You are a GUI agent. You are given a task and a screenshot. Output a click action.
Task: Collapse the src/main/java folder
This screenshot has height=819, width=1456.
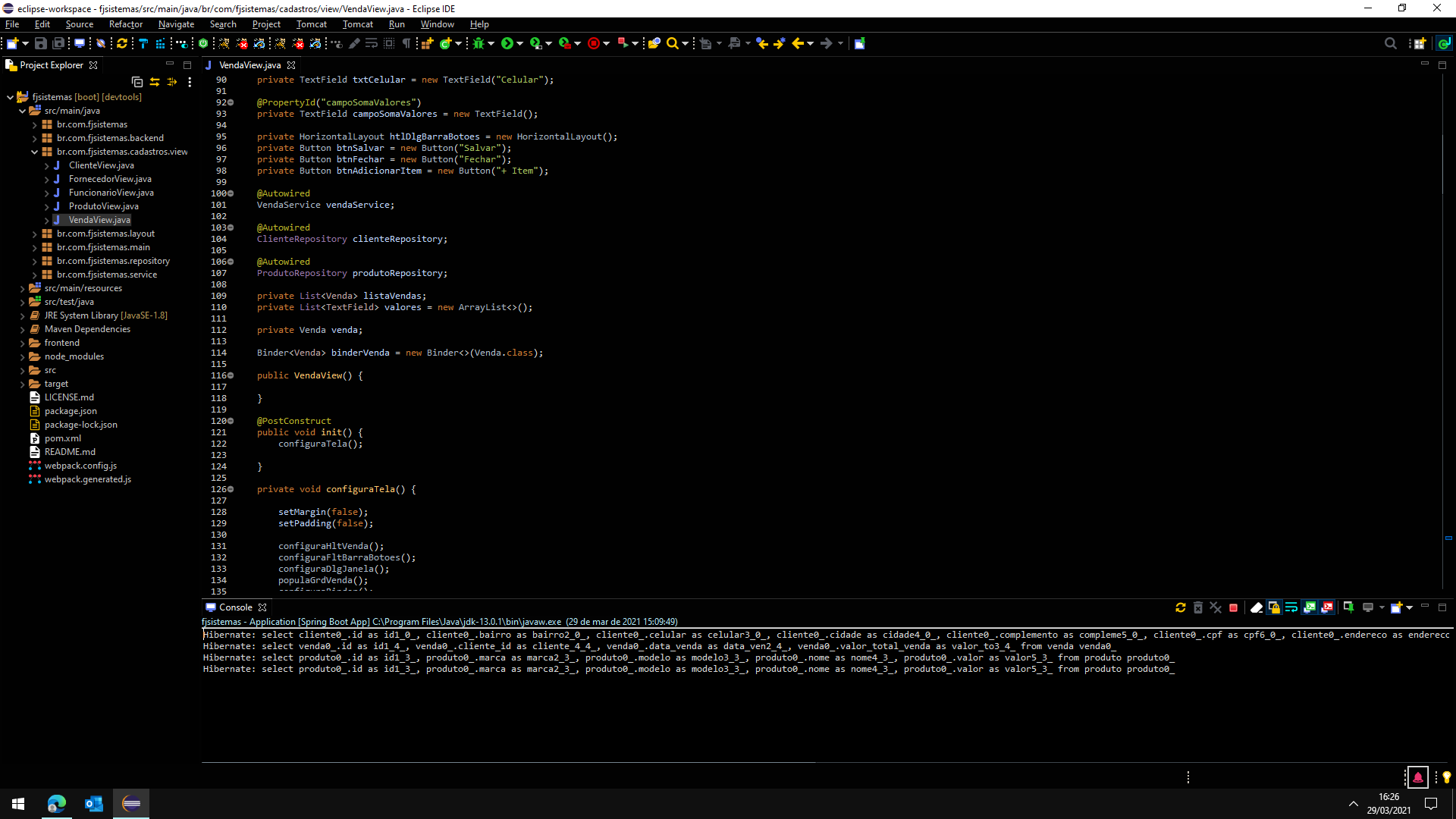click(x=22, y=111)
